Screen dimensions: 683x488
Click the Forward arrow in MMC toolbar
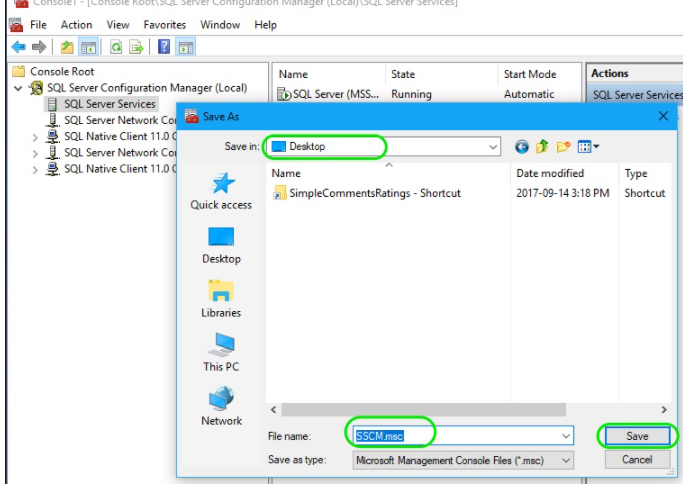(x=39, y=47)
